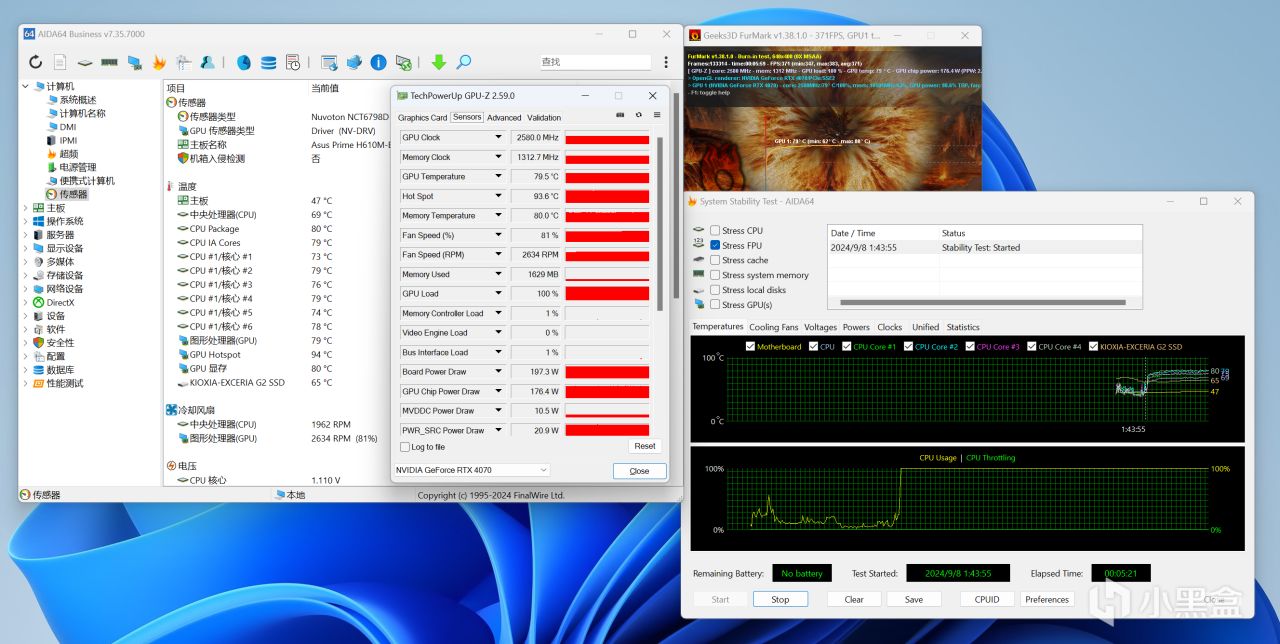The width and height of the screenshot is (1280, 644).
Task: Click the refresh icon in AIDA64 toolbar
Action: 36,62
